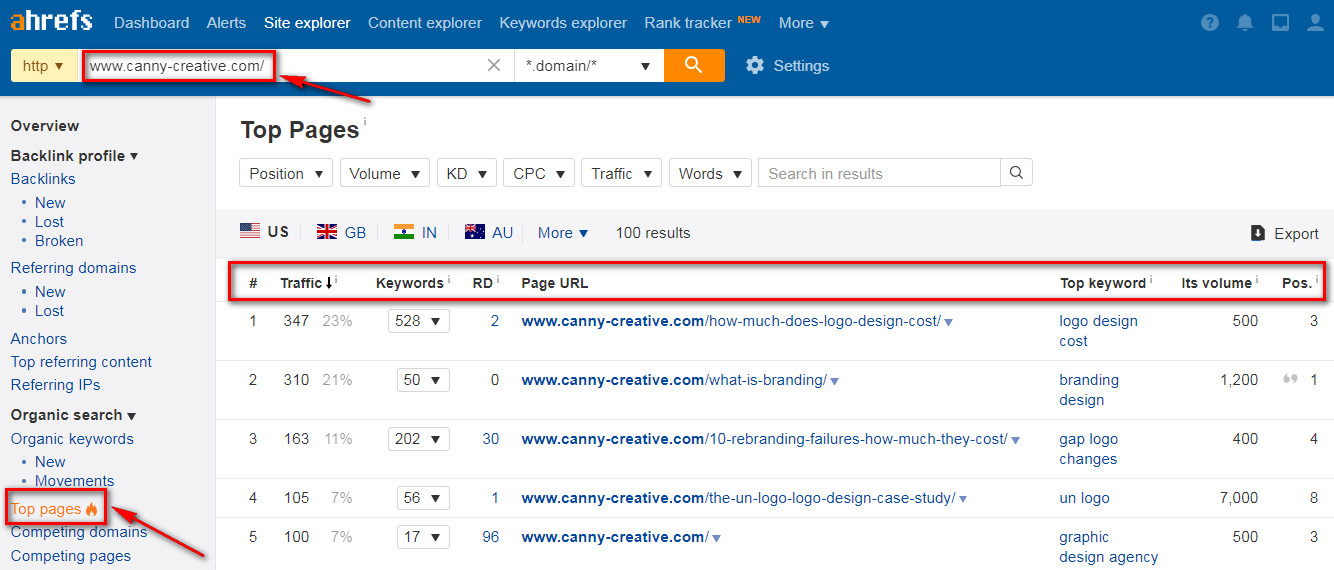Expand the More countries dropdown
The image size is (1334, 570).
(x=563, y=233)
